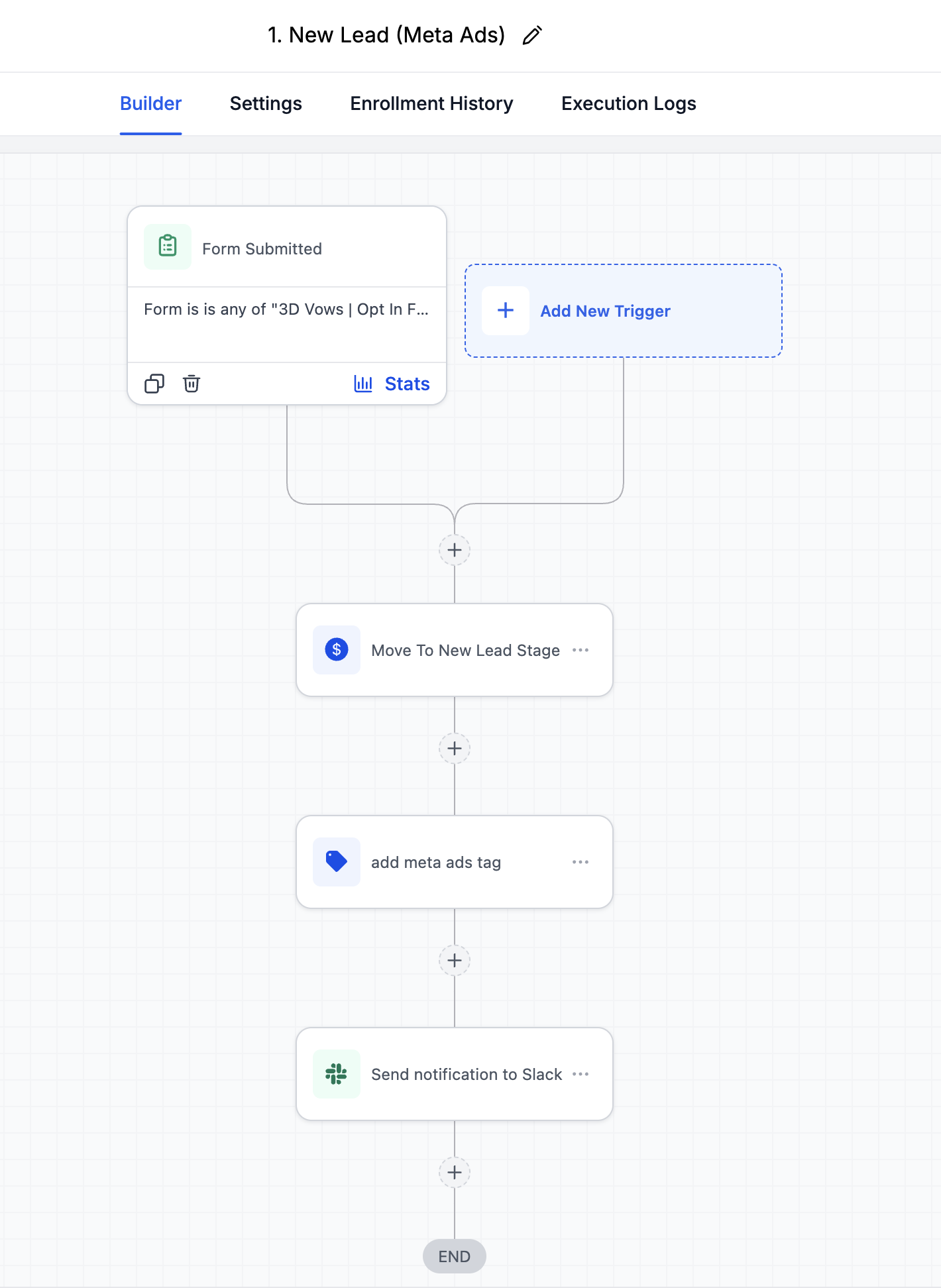The image size is (941, 1288).
Task: Add action below Send notification to Slack
Action: point(455,1173)
